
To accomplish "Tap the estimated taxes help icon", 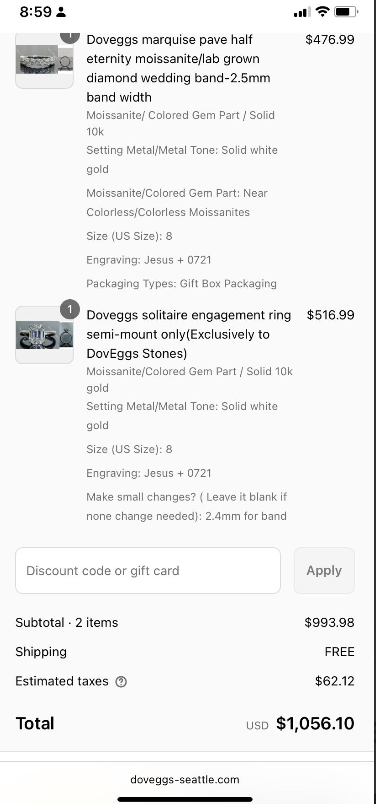I will pyautogui.click(x=121, y=681).
